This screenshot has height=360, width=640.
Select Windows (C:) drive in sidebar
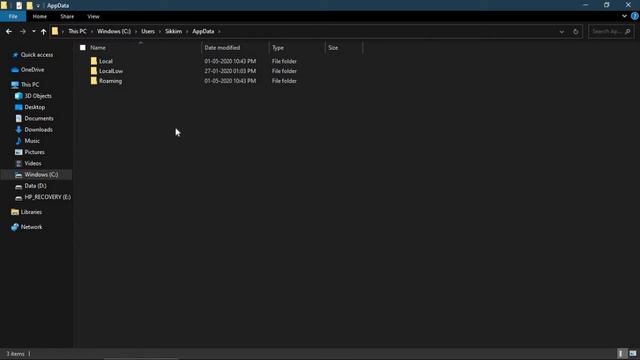(x=41, y=174)
